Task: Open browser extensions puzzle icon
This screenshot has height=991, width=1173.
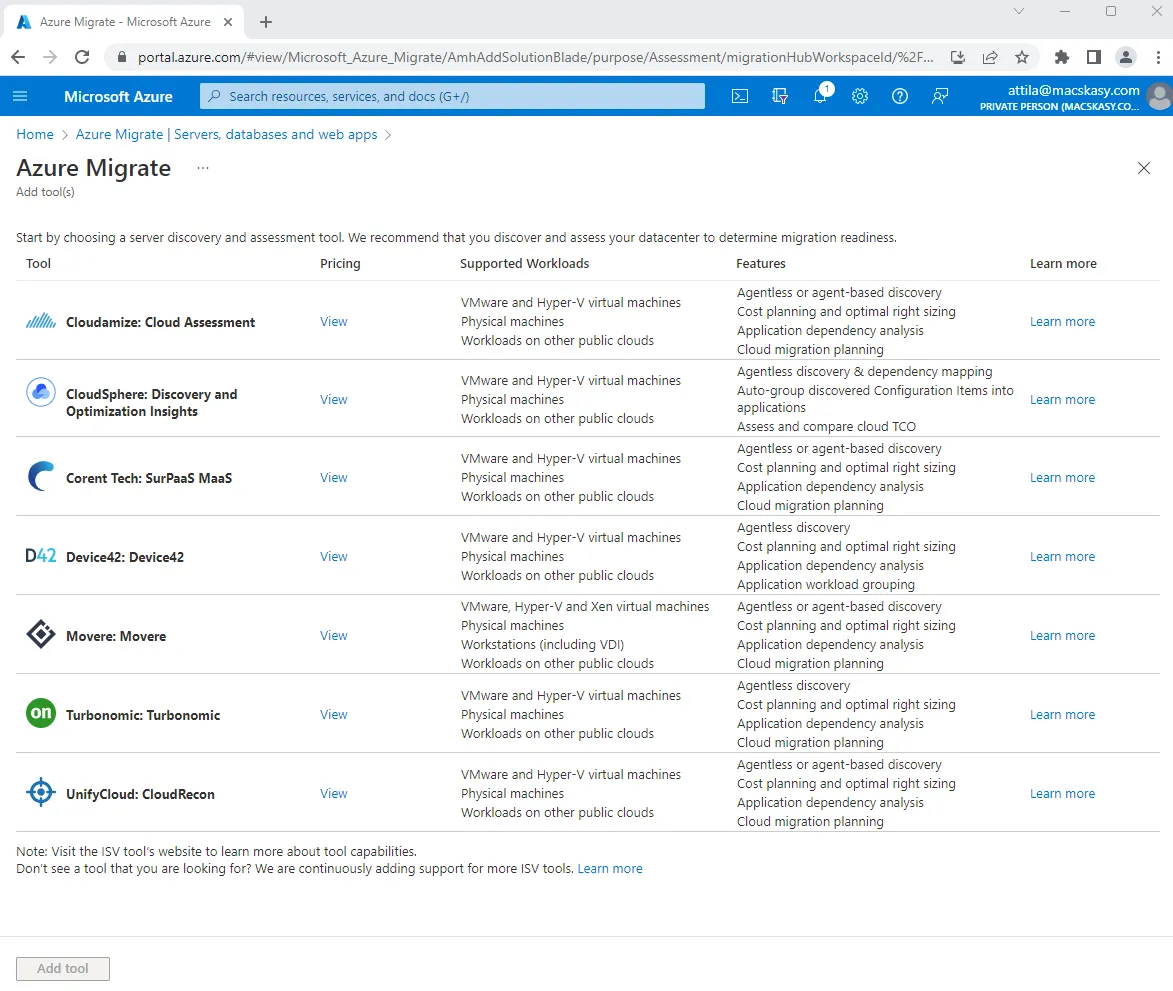Action: (x=1062, y=57)
